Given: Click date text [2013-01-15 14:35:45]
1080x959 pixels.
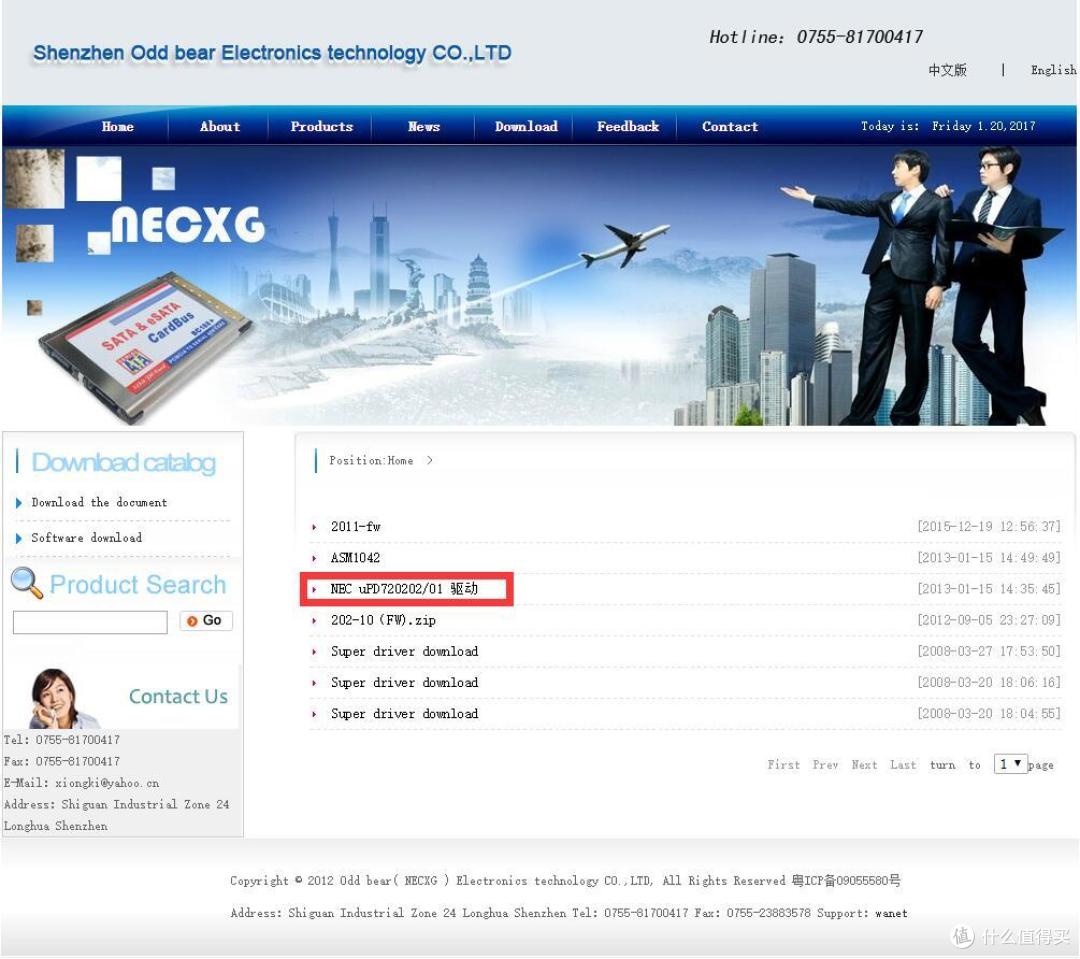Looking at the screenshot, I should (x=988, y=589).
